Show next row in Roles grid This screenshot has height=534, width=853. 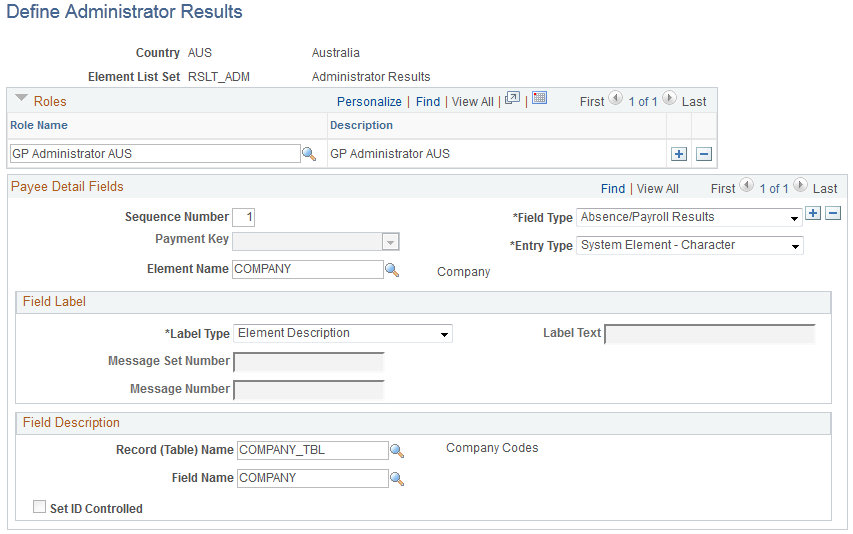pos(669,98)
